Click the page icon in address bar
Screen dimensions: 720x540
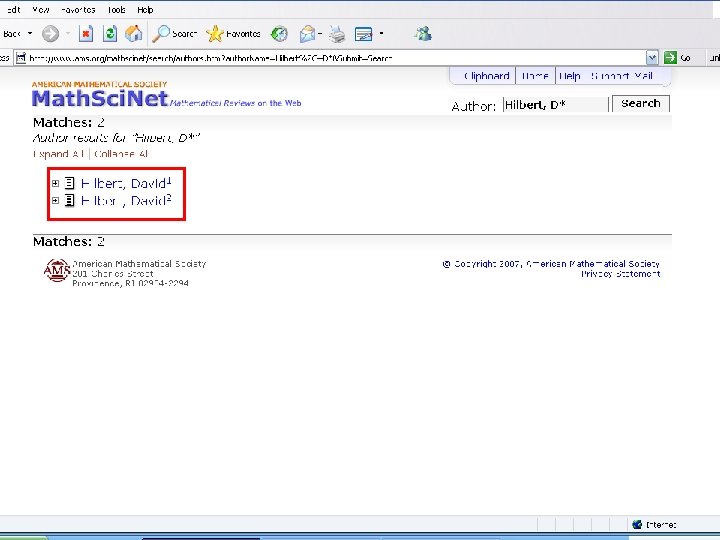click(x=21, y=58)
